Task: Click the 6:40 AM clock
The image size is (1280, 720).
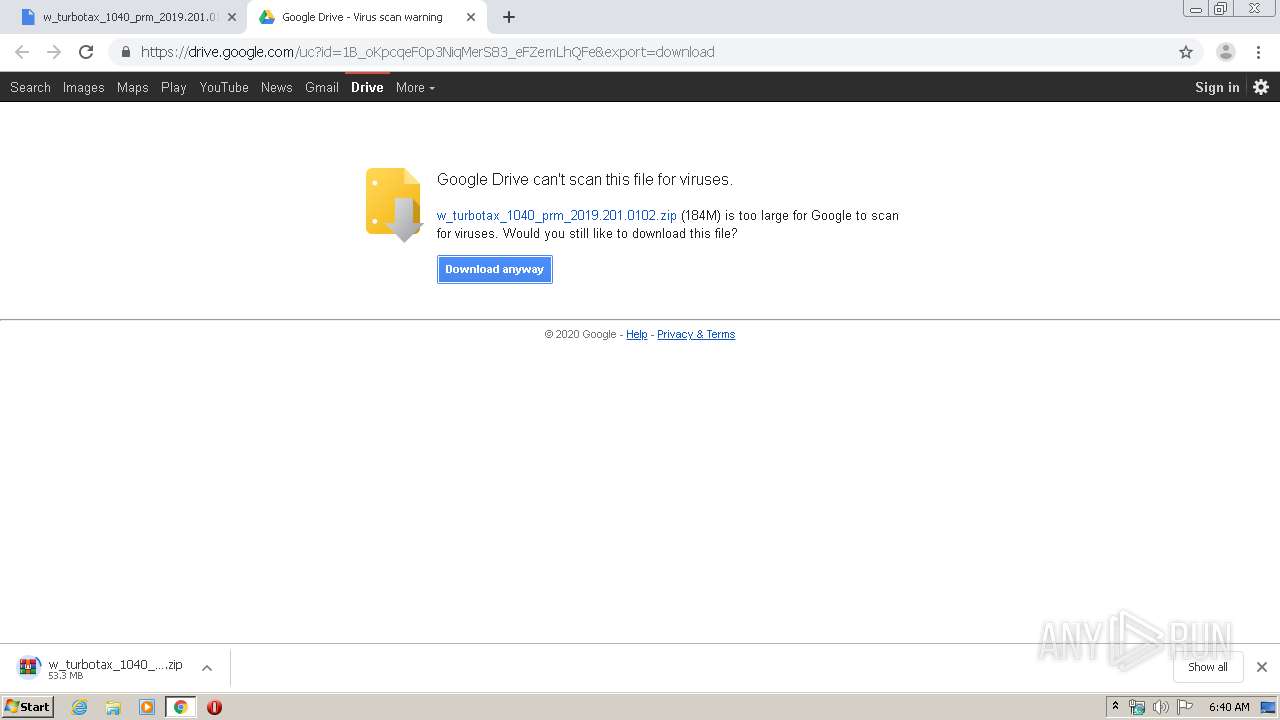Action: pos(1229,707)
